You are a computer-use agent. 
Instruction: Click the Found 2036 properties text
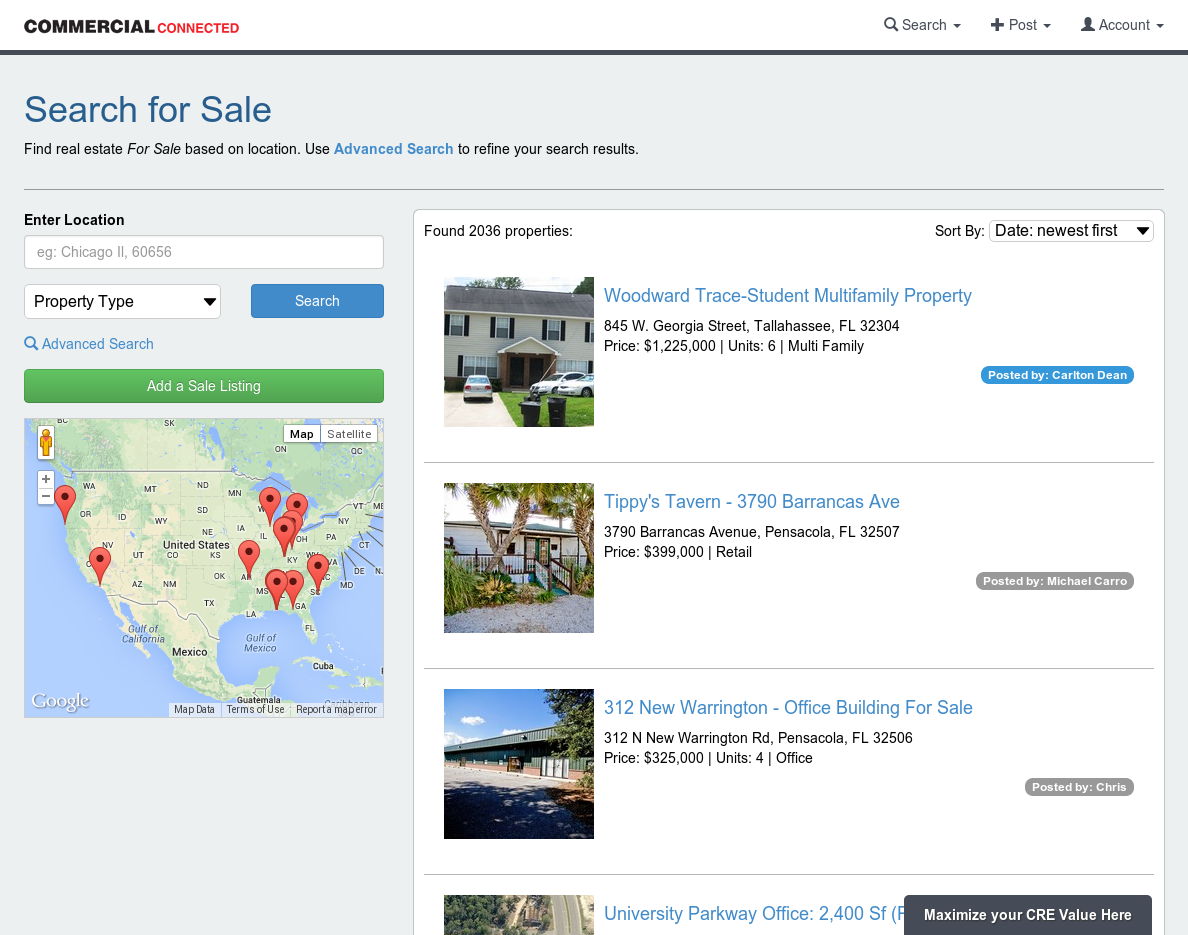coord(498,231)
